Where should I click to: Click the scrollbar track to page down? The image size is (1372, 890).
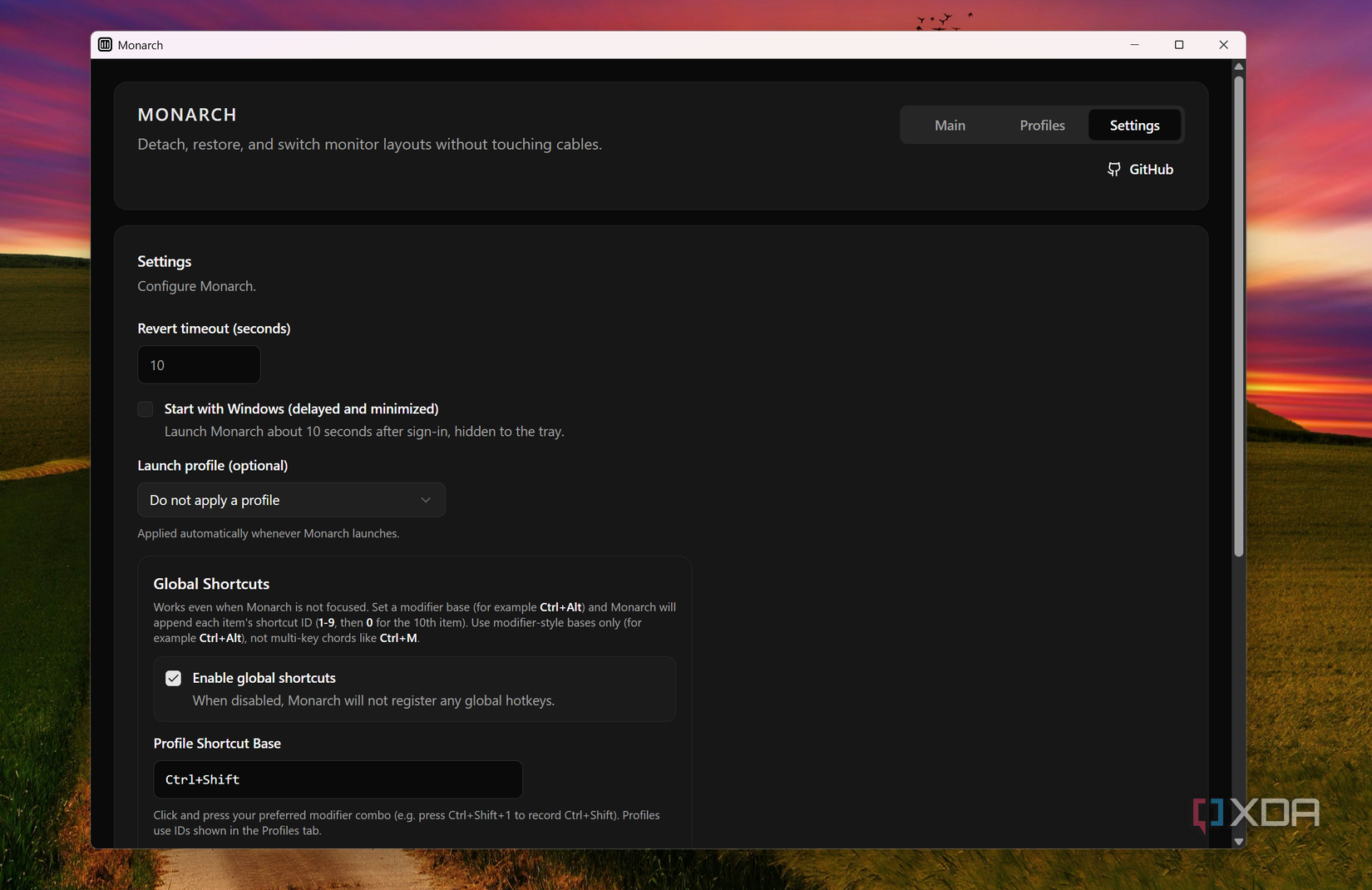click(1239, 690)
